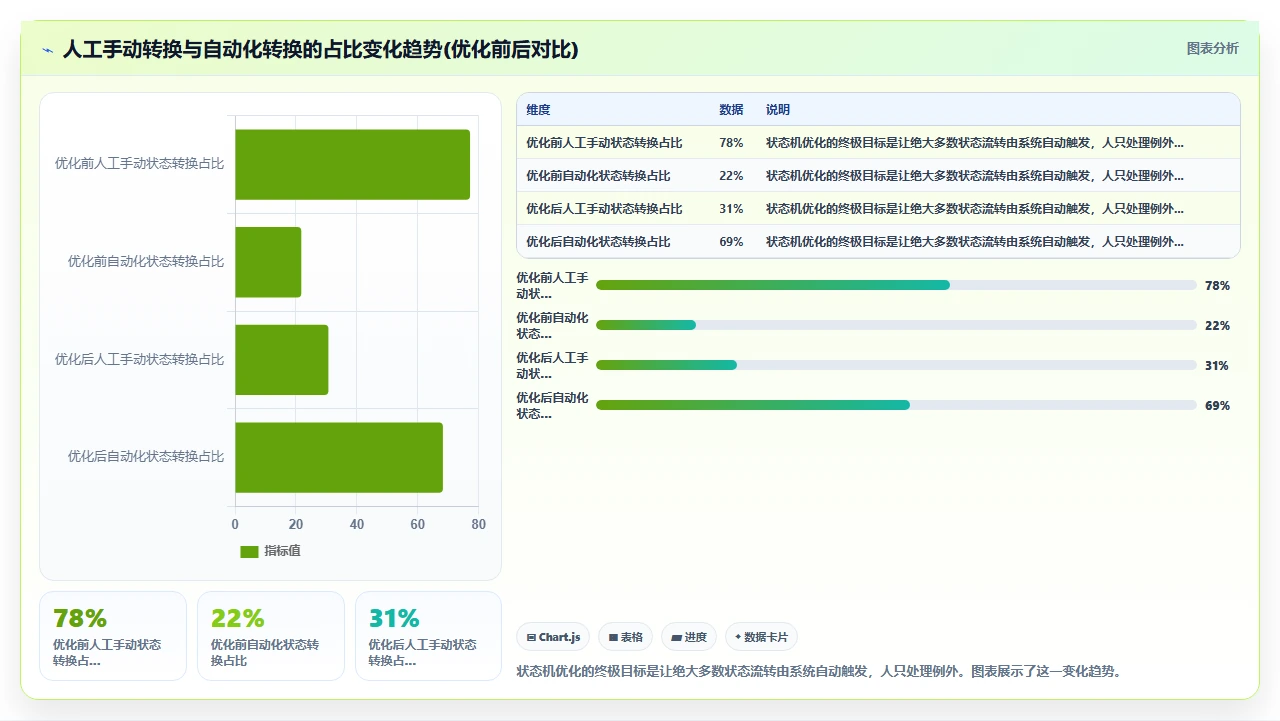
Task: Select table row 优化后人工手动状态转换占比
Action: (878, 209)
